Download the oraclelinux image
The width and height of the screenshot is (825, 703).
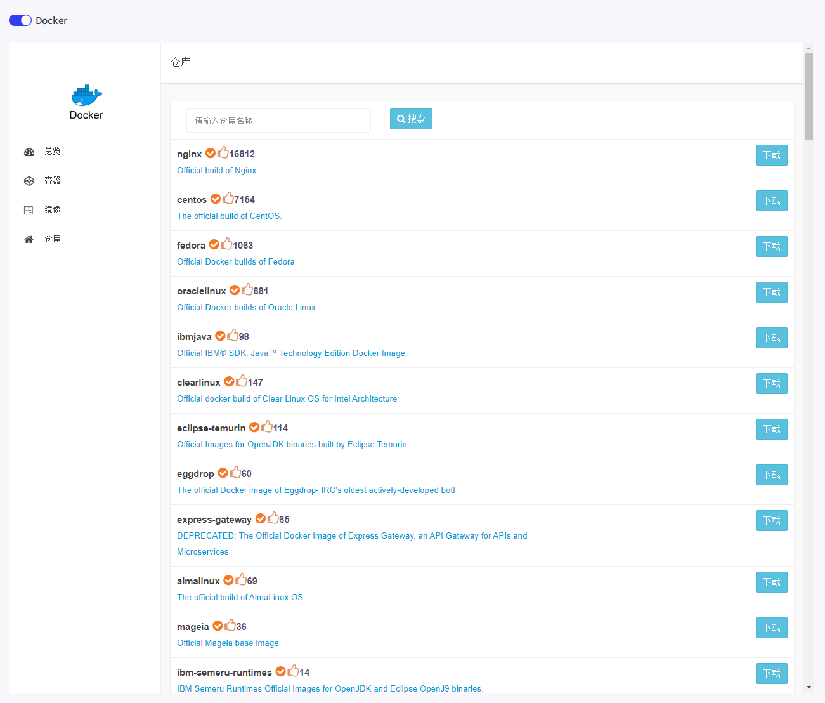[x=772, y=292]
